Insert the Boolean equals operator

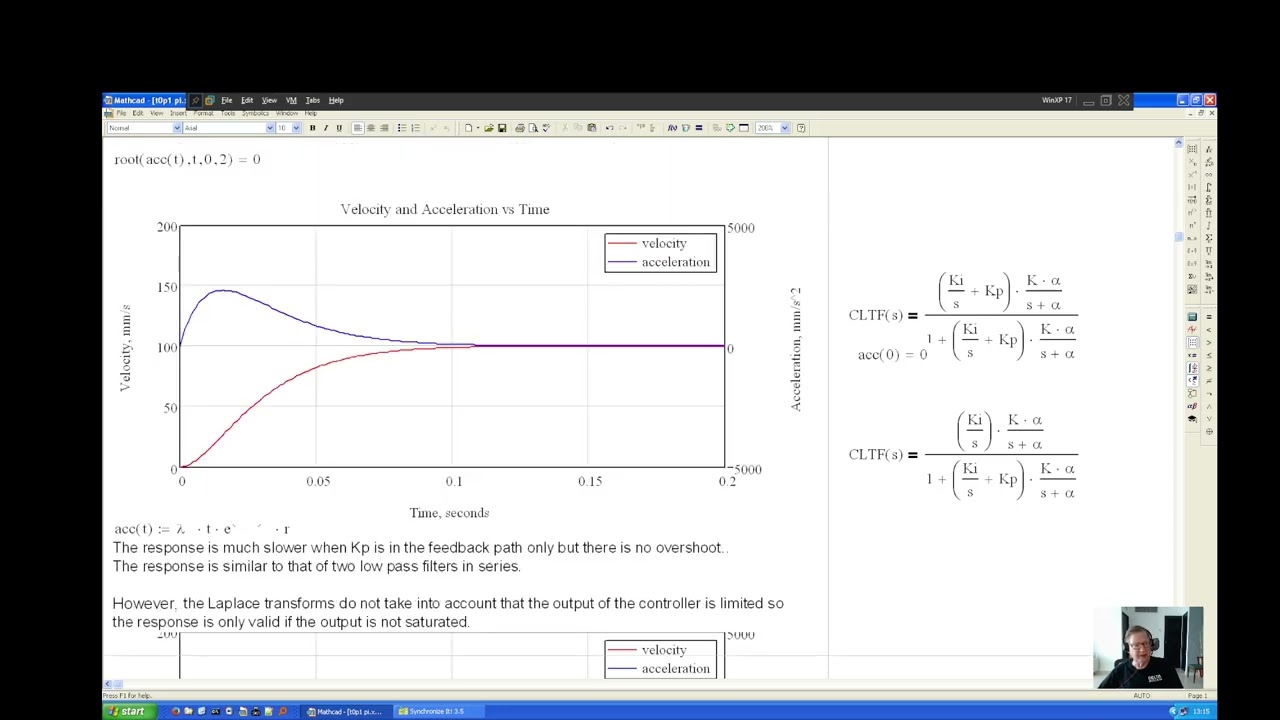point(1209,316)
